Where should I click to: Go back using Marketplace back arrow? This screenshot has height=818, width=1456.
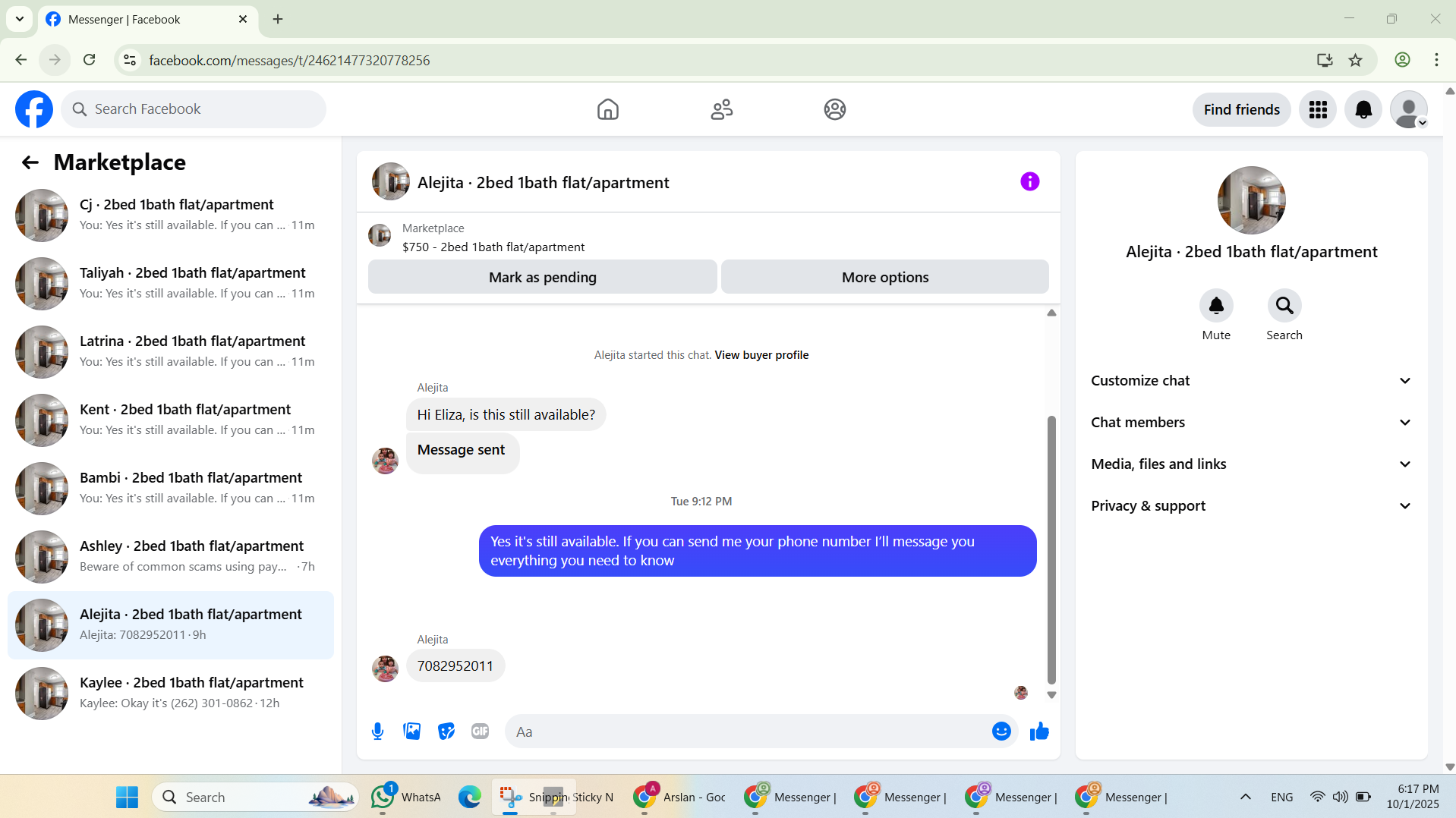[30, 162]
